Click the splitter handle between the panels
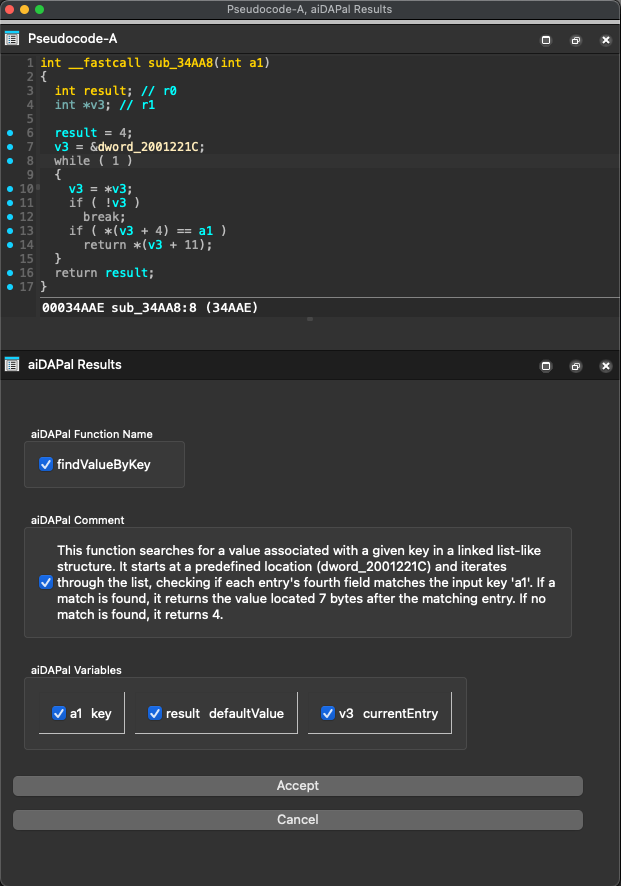 pyautogui.click(x=310, y=319)
